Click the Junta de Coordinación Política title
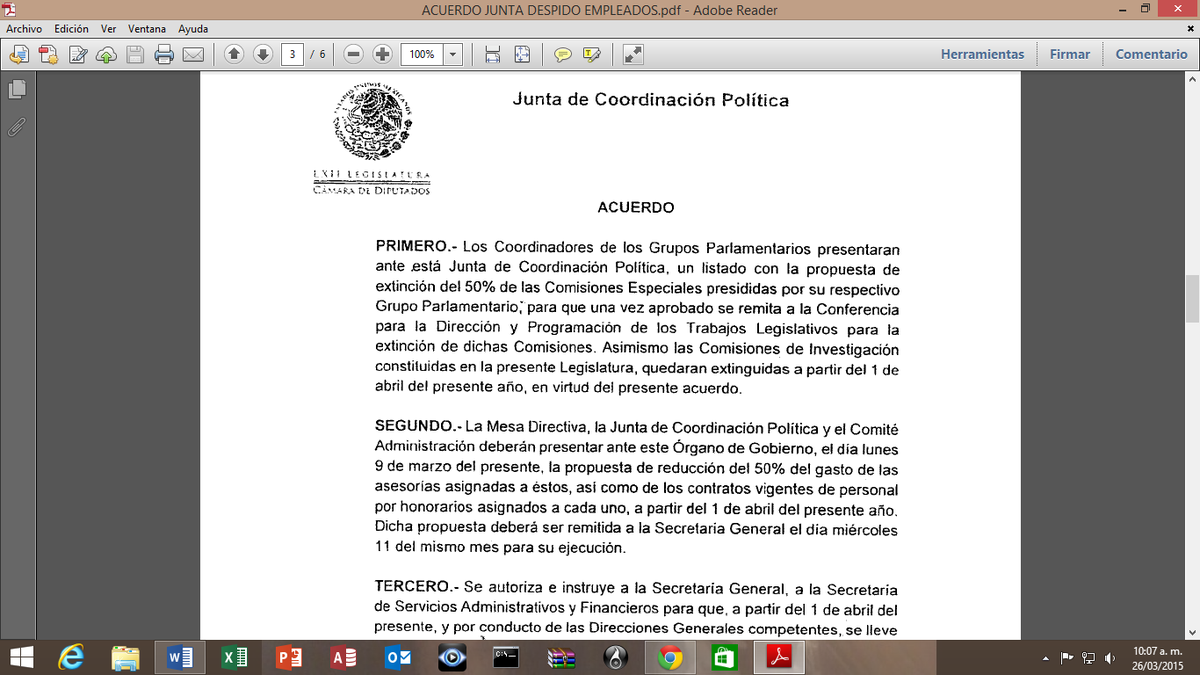The image size is (1200, 675). click(x=651, y=100)
